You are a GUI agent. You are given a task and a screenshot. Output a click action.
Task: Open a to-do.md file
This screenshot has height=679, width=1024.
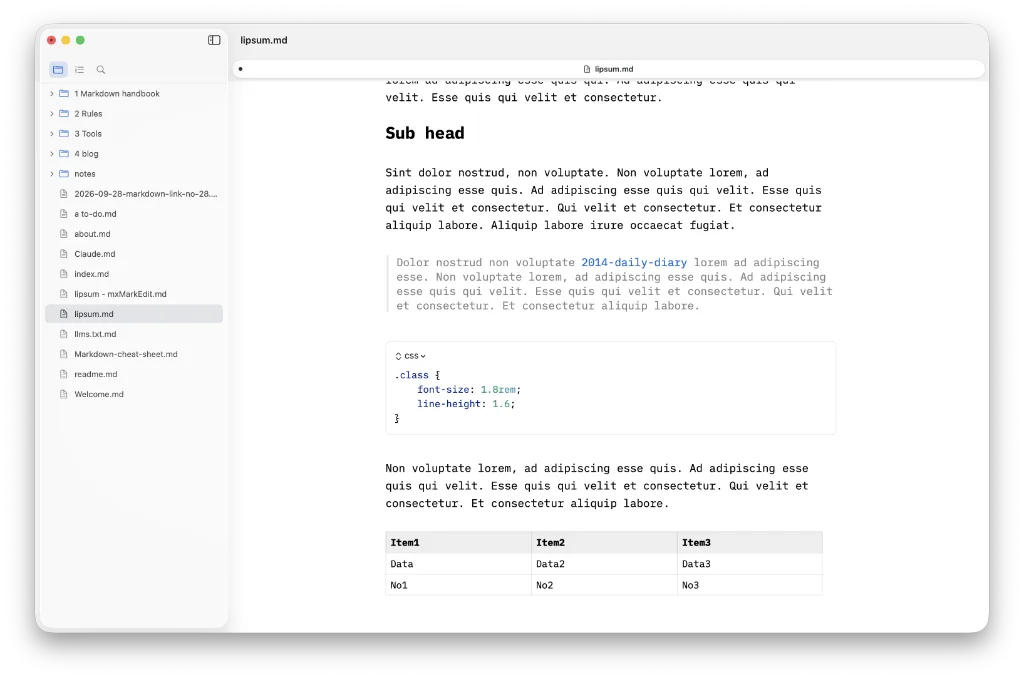point(95,213)
